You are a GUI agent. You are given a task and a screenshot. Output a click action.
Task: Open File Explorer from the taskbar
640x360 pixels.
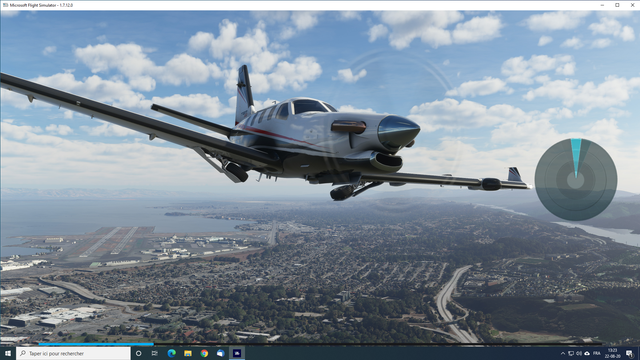pyautogui.click(x=188, y=353)
